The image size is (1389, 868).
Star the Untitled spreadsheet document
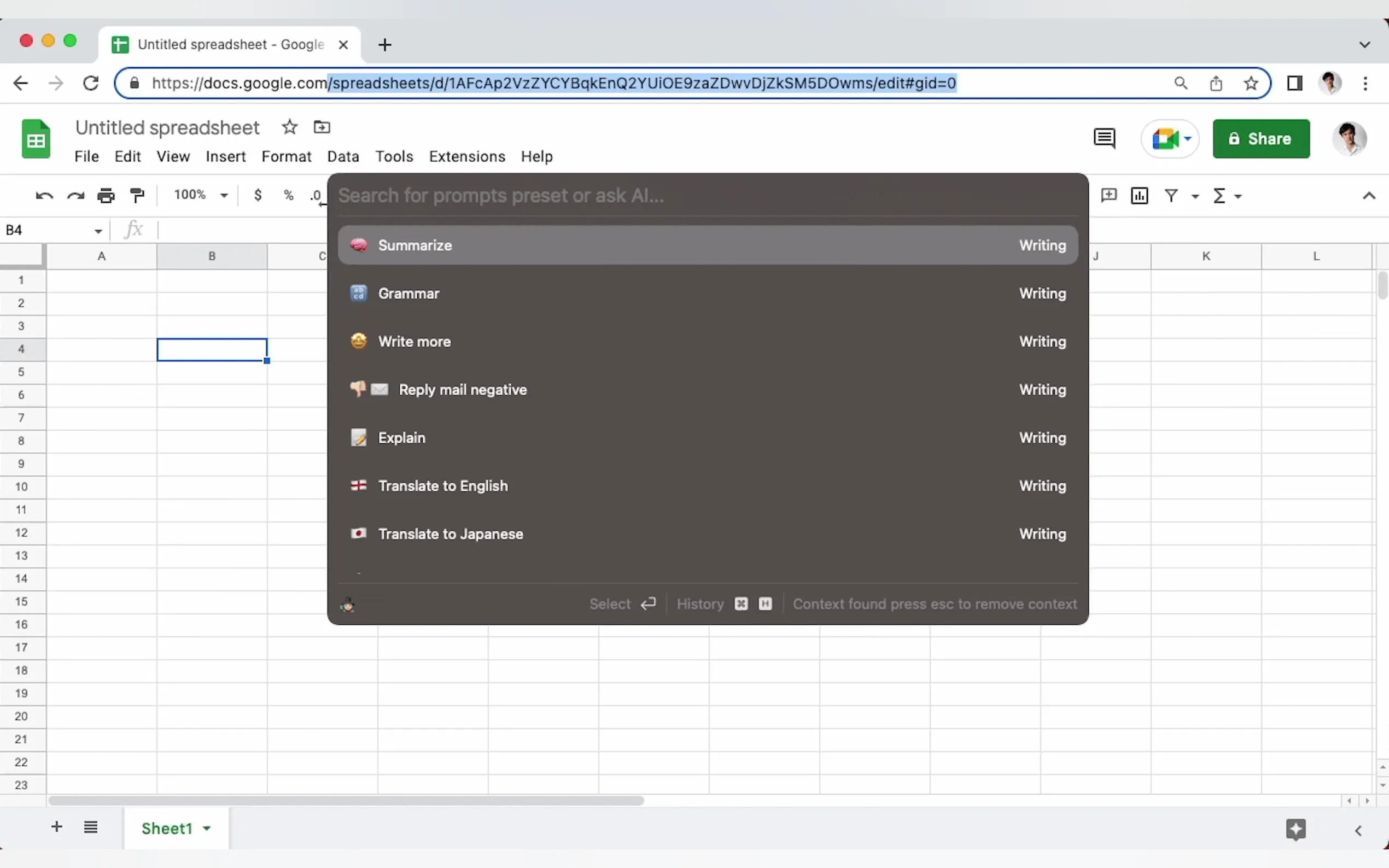pos(289,127)
